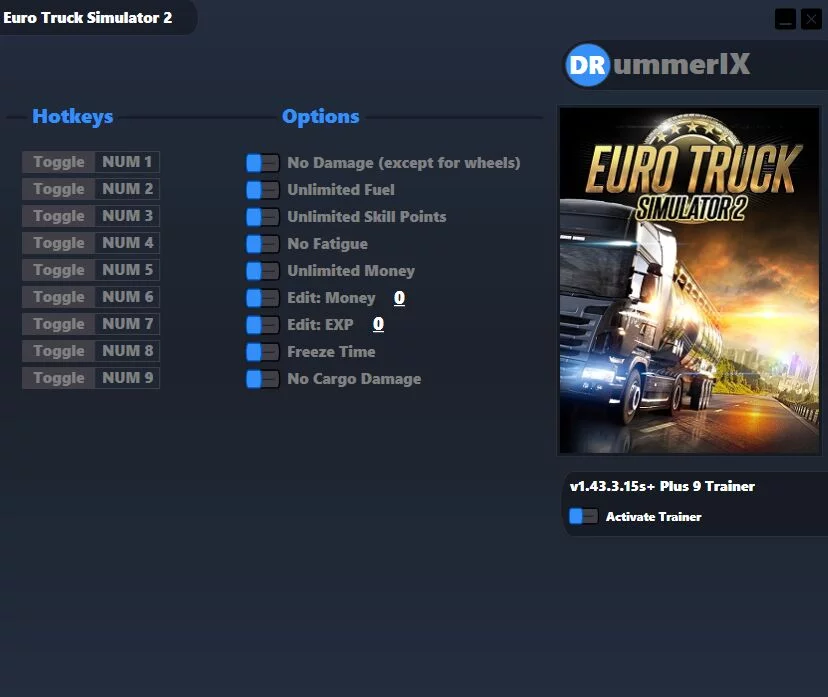Click the Freeze Time option label

[x=331, y=352]
